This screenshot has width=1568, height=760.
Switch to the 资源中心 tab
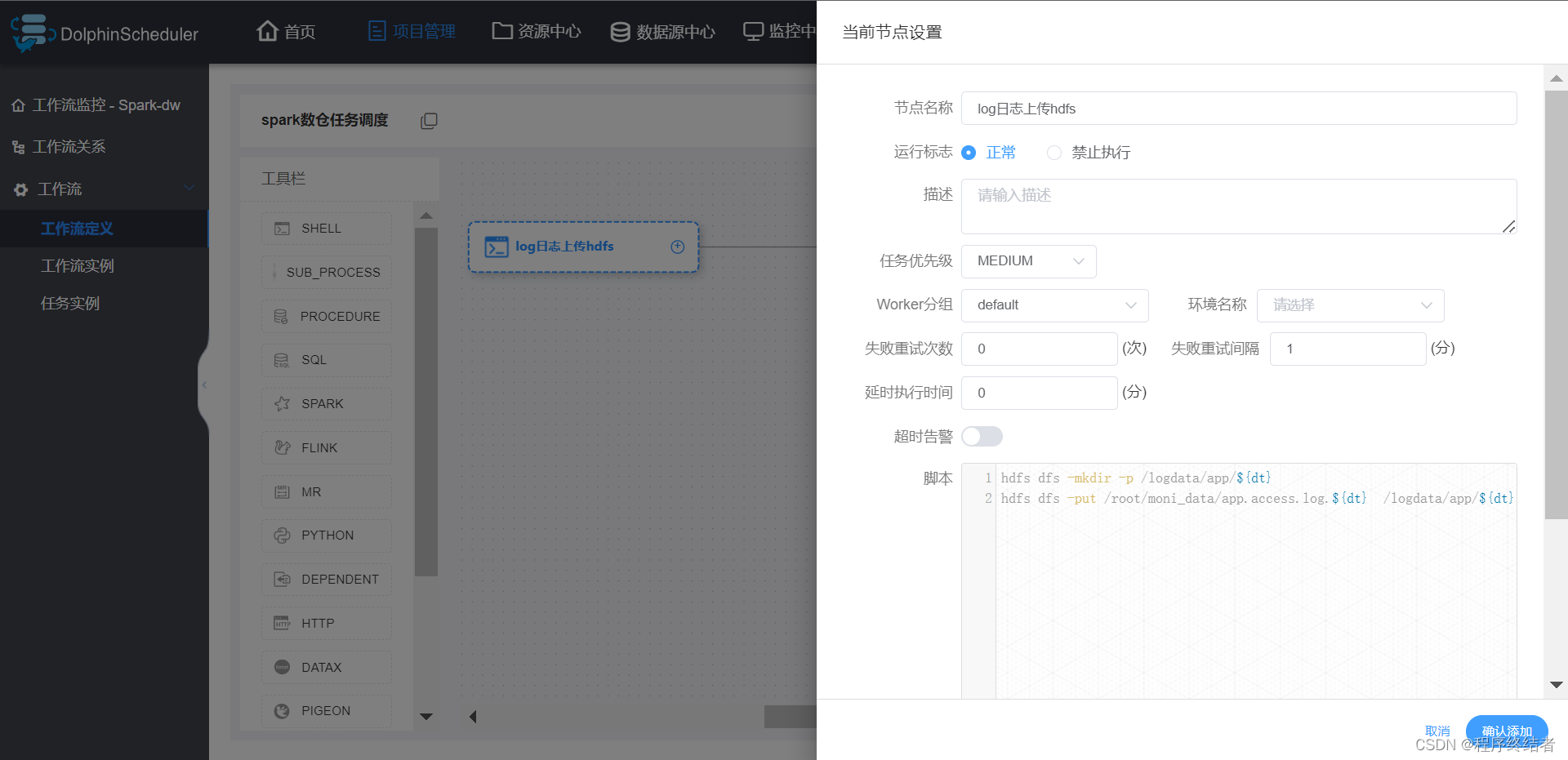click(x=537, y=31)
